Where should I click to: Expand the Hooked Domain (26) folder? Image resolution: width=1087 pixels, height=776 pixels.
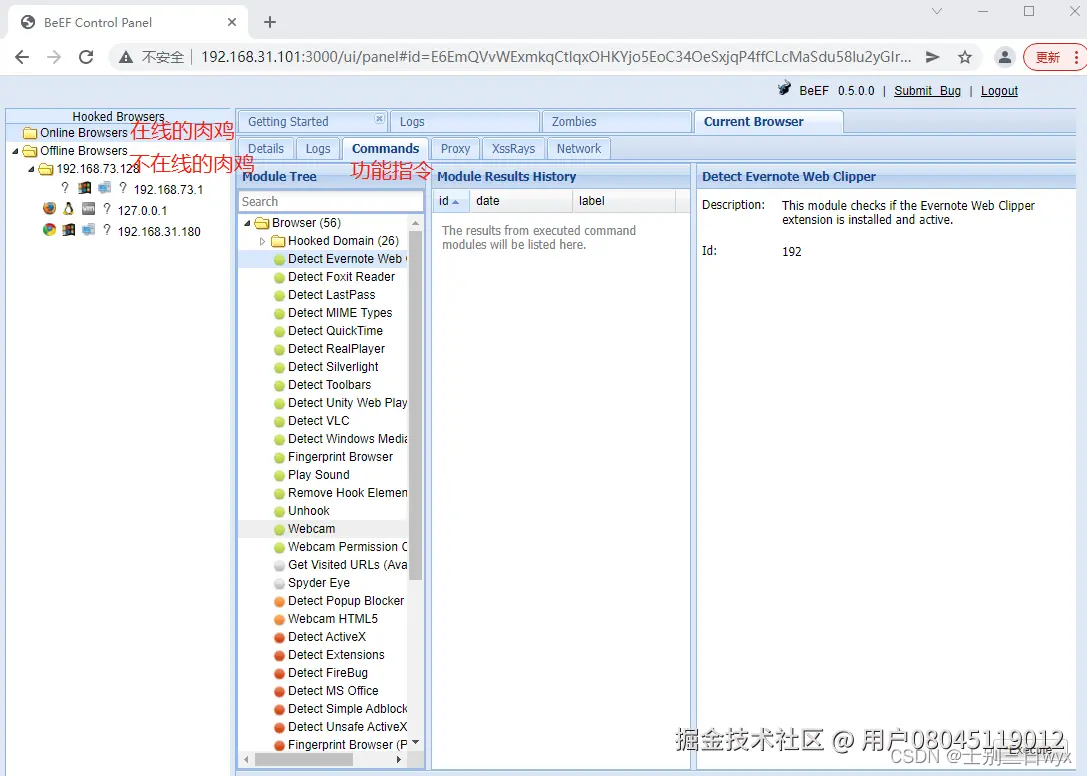pos(262,241)
